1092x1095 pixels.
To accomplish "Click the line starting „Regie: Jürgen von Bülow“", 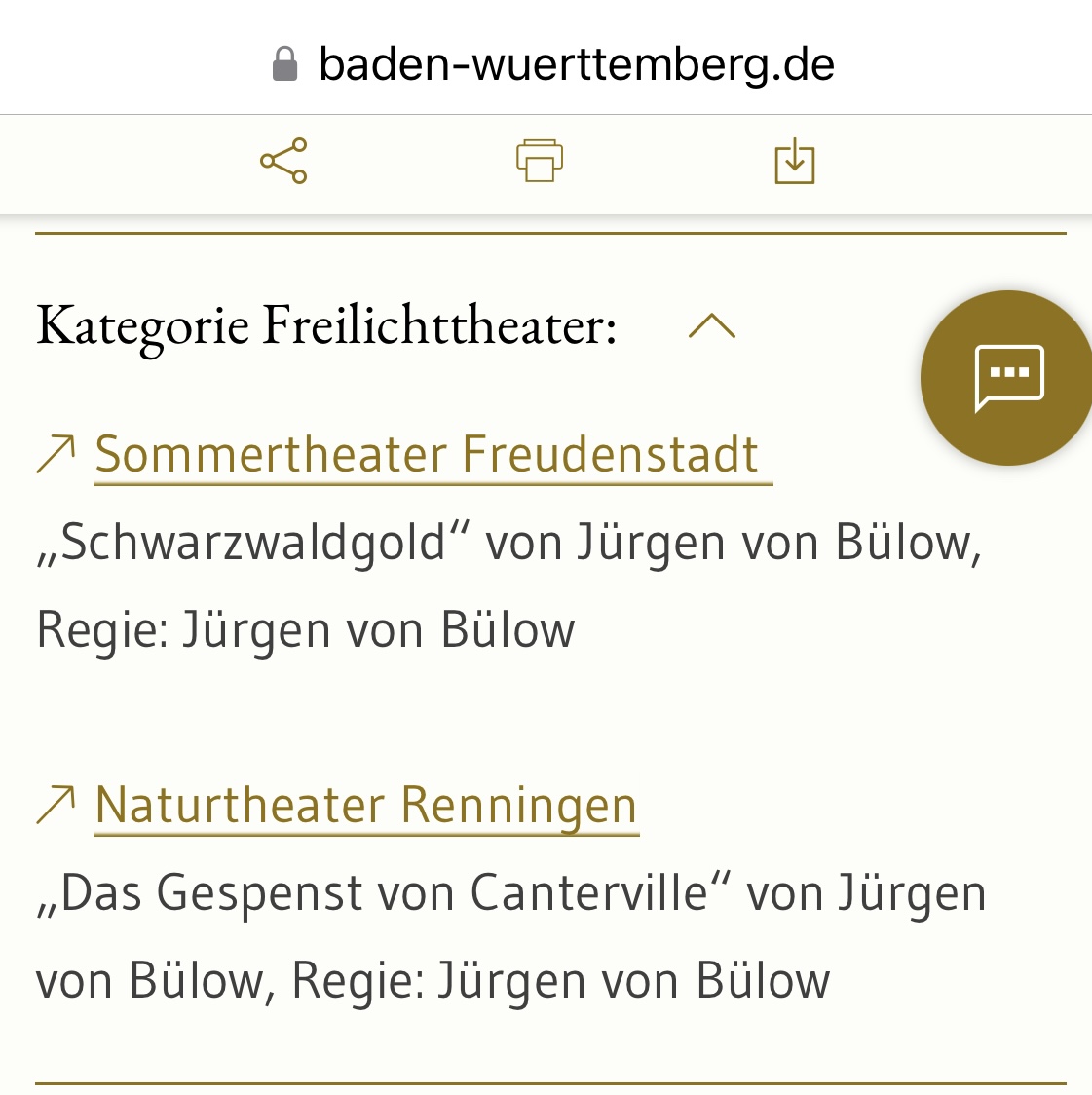I will pos(306,629).
